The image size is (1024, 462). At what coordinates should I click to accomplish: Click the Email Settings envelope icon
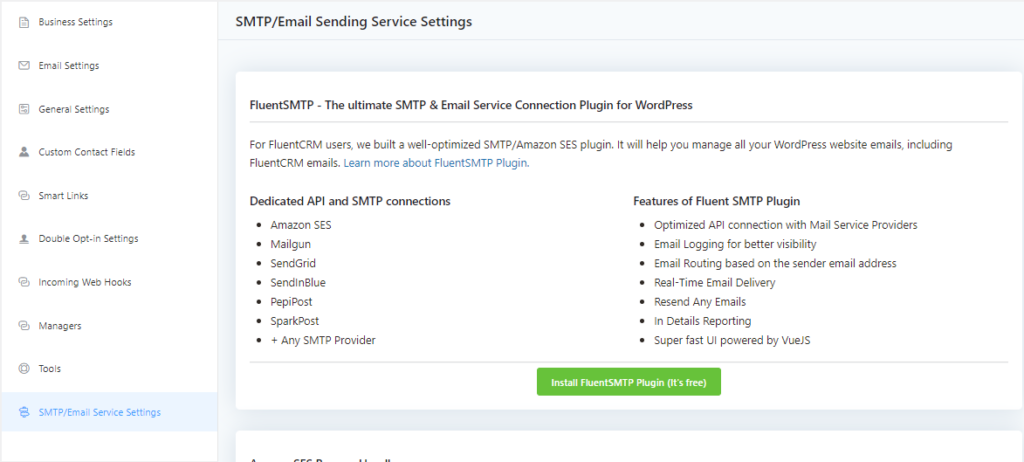click(x=24, y=65)
